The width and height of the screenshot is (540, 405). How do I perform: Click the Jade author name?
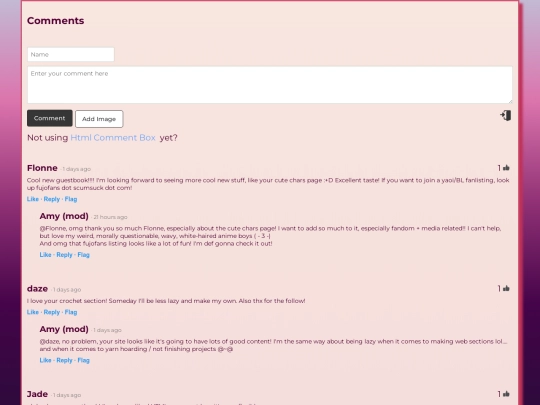[x=37, y=394]
